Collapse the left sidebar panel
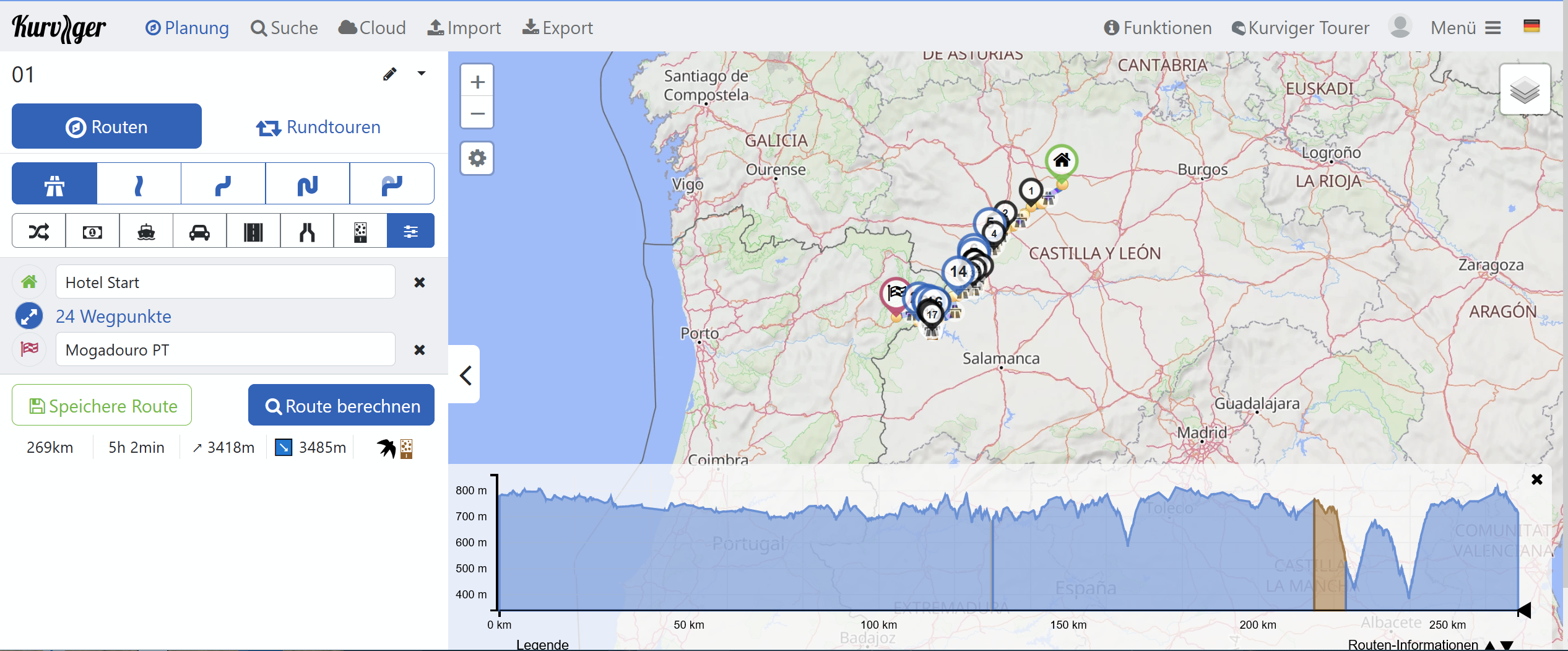The image size is (1568, 651). point(466,375)
